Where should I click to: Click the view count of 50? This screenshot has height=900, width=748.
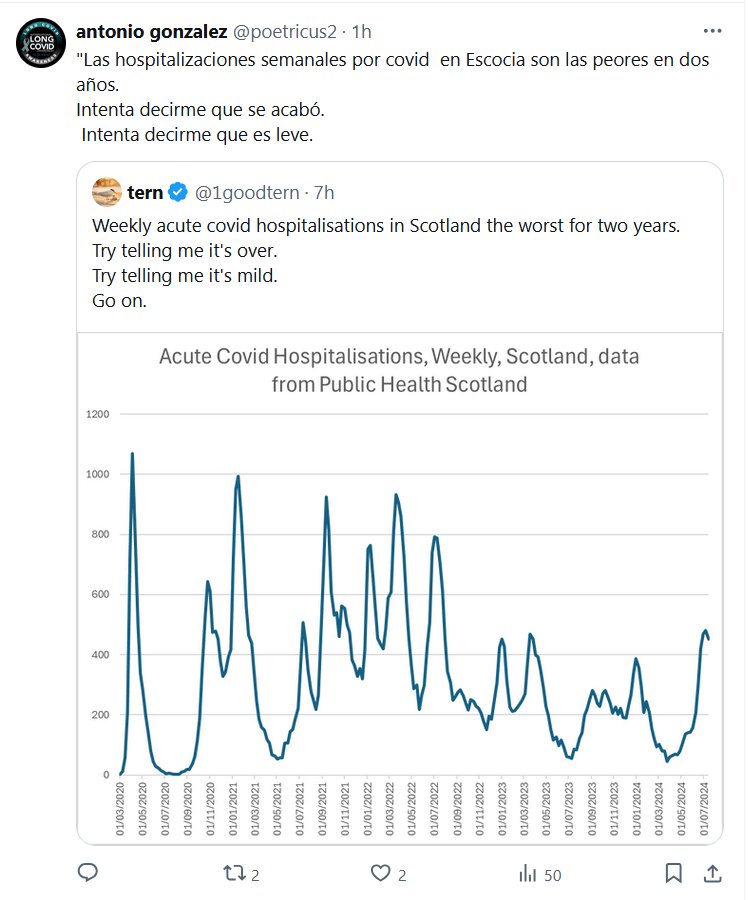552,875
